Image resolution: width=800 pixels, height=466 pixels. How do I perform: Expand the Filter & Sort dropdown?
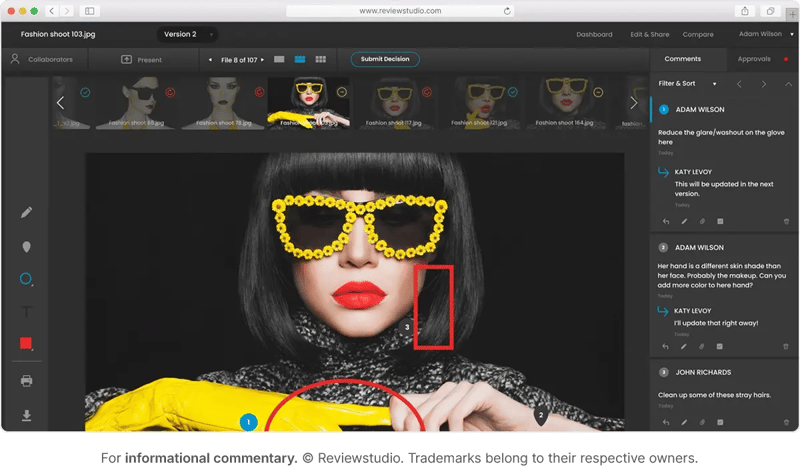(x=681, y=84)
